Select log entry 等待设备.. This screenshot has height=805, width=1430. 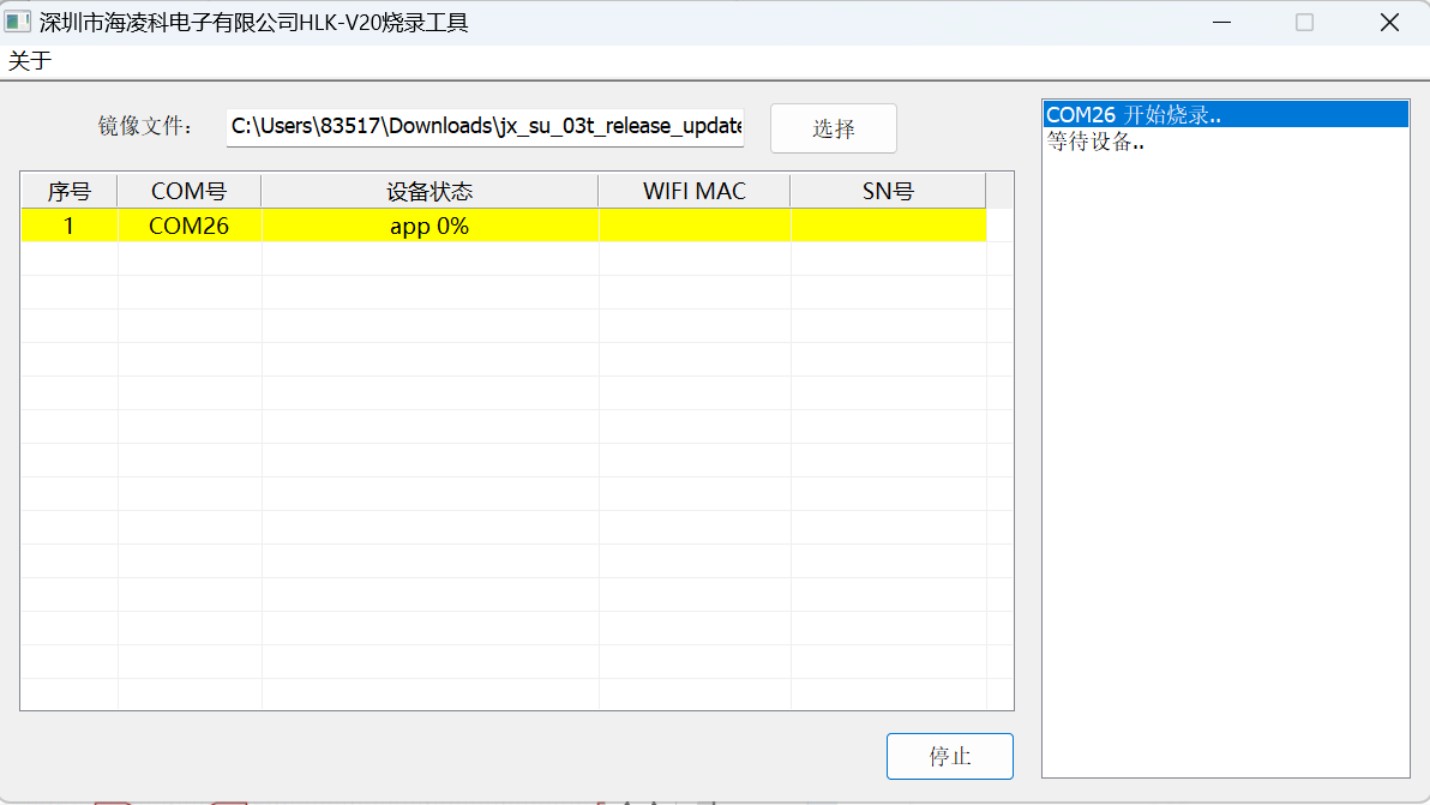pos(1226,141)
